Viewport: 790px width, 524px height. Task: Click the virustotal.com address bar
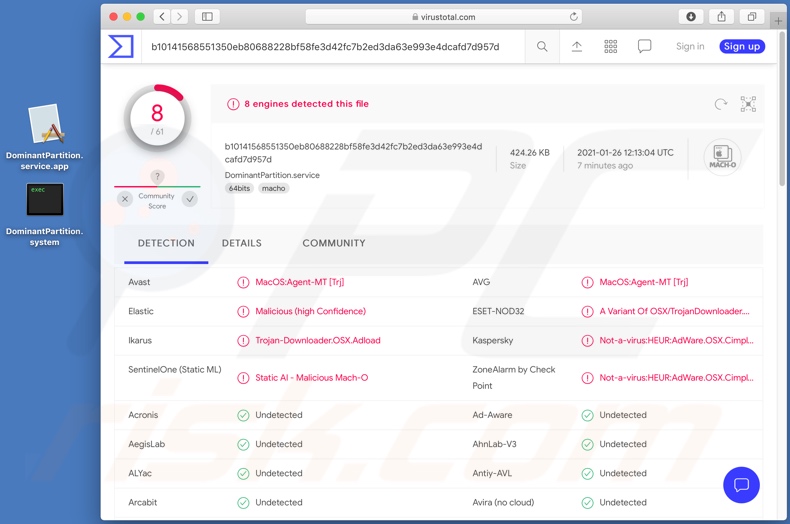(443, 17)
